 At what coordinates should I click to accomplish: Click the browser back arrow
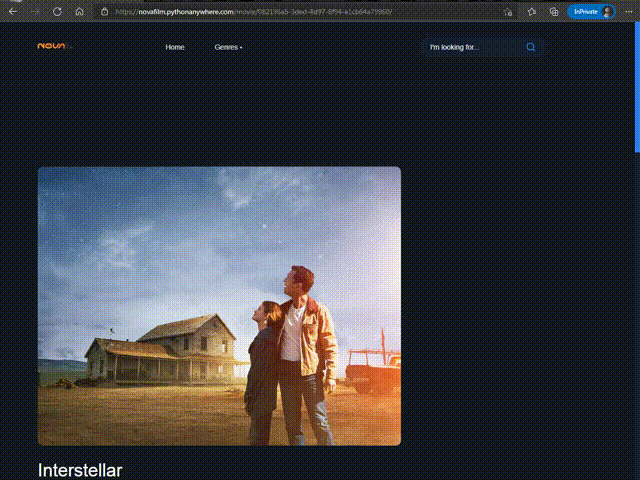pyautogui.click(x=13, y=12)
